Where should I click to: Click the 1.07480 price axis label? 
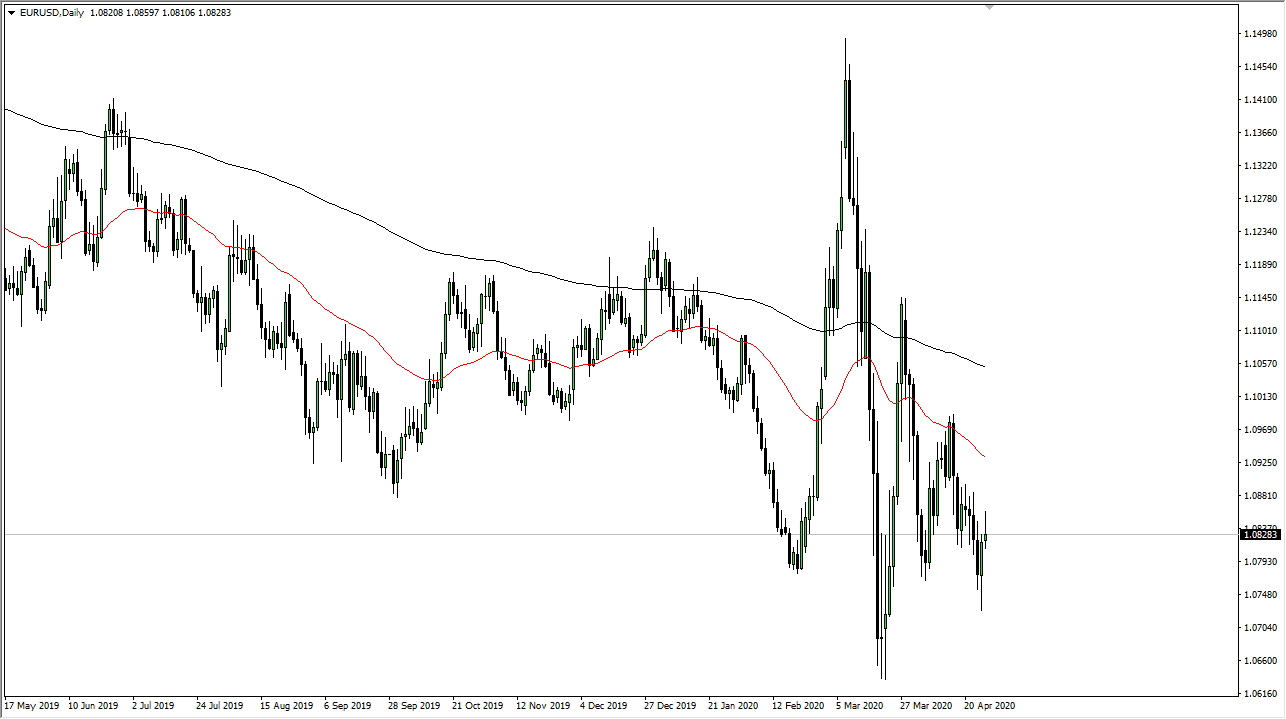[x=1261, y=595]
